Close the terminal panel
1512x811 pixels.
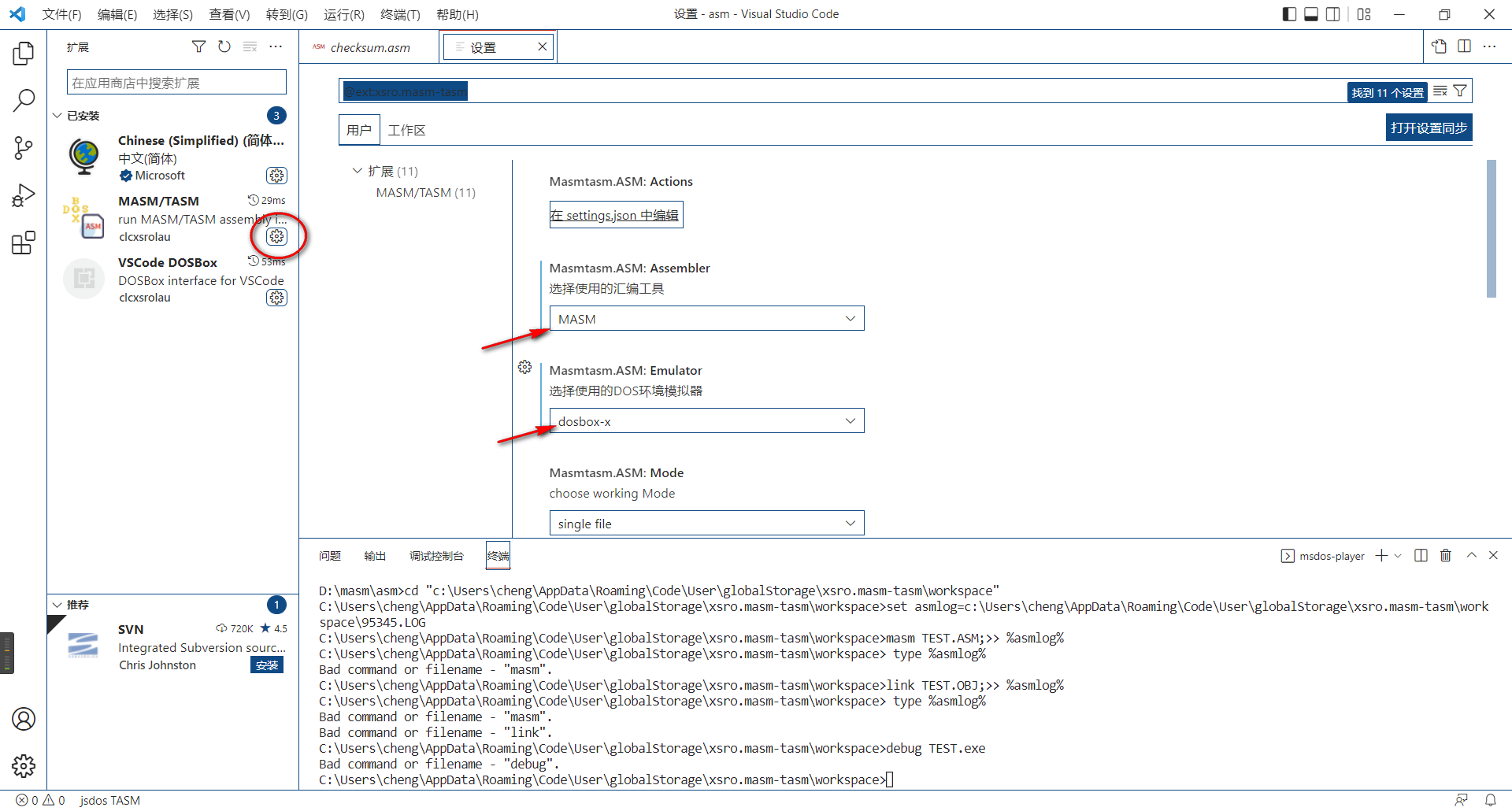pyautogui.click(x=1493, y=556)
